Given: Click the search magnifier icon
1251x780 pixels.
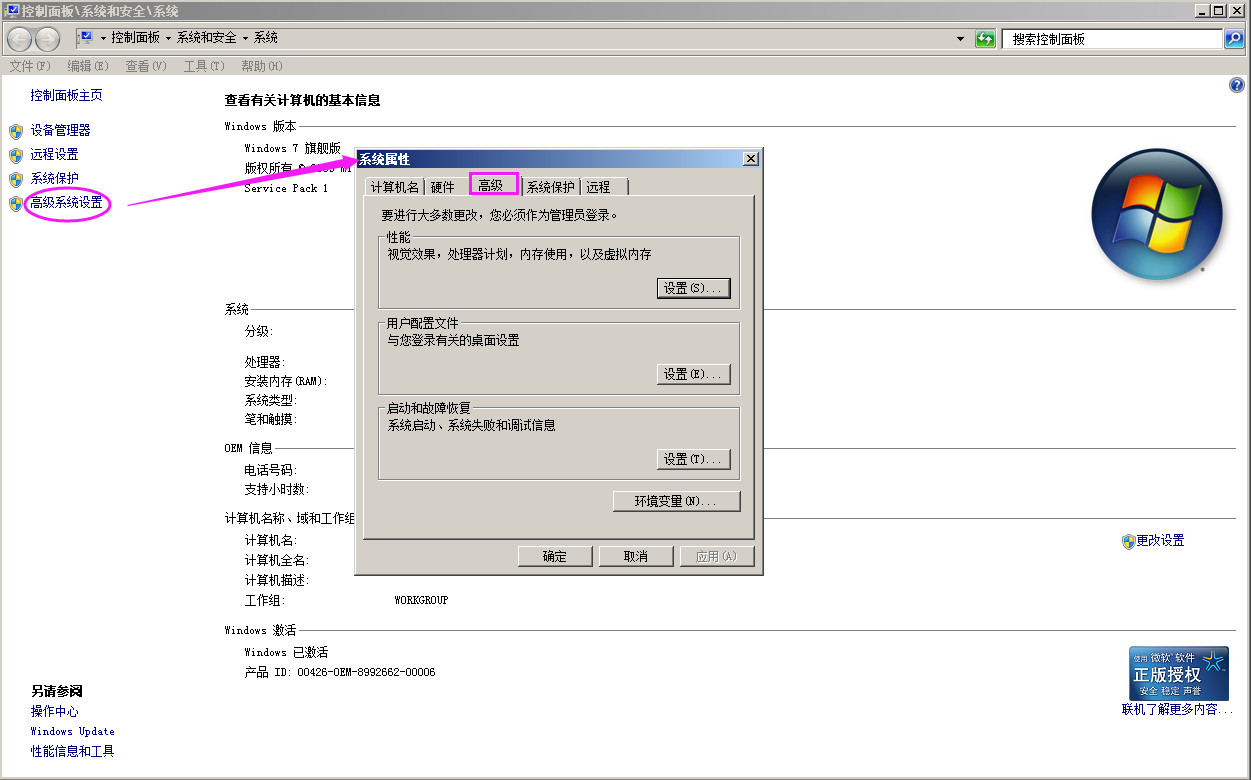Looking at the screenshot, I should point(1234,39).
